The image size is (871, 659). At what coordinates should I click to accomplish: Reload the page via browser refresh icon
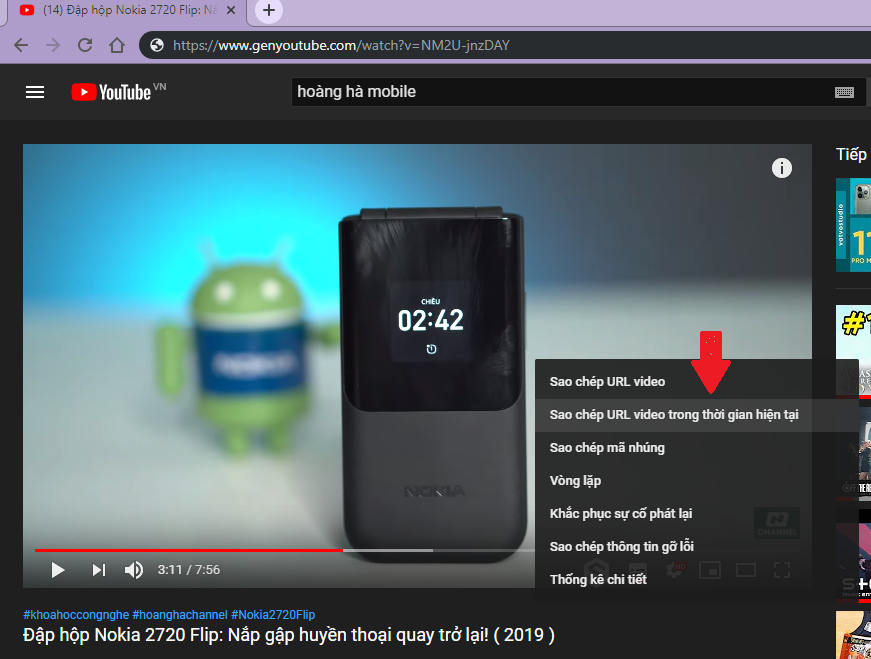coord(85,44)
